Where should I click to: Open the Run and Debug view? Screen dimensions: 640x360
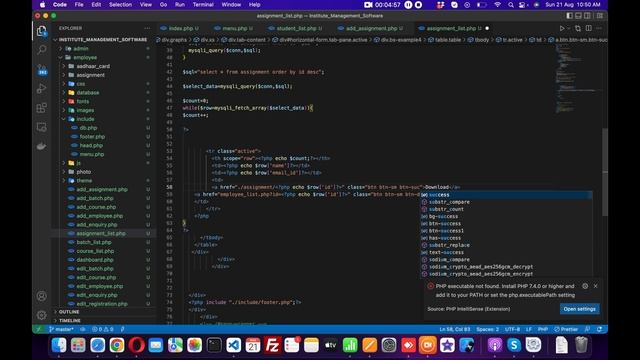(42, 89)
